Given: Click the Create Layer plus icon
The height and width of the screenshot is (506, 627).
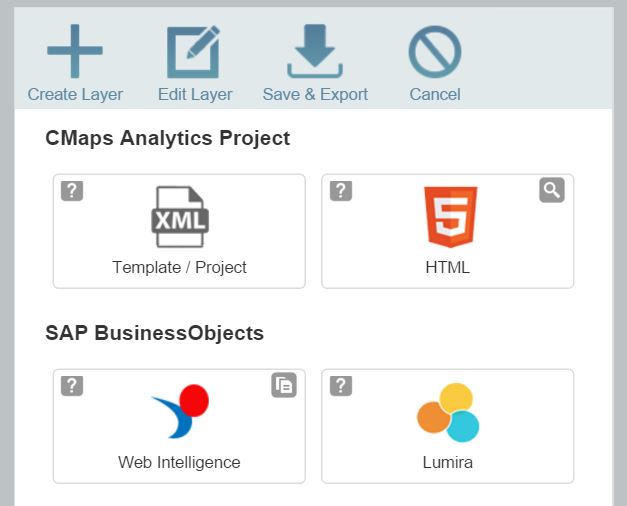Looking at the screenshot, I should (75, 51).
